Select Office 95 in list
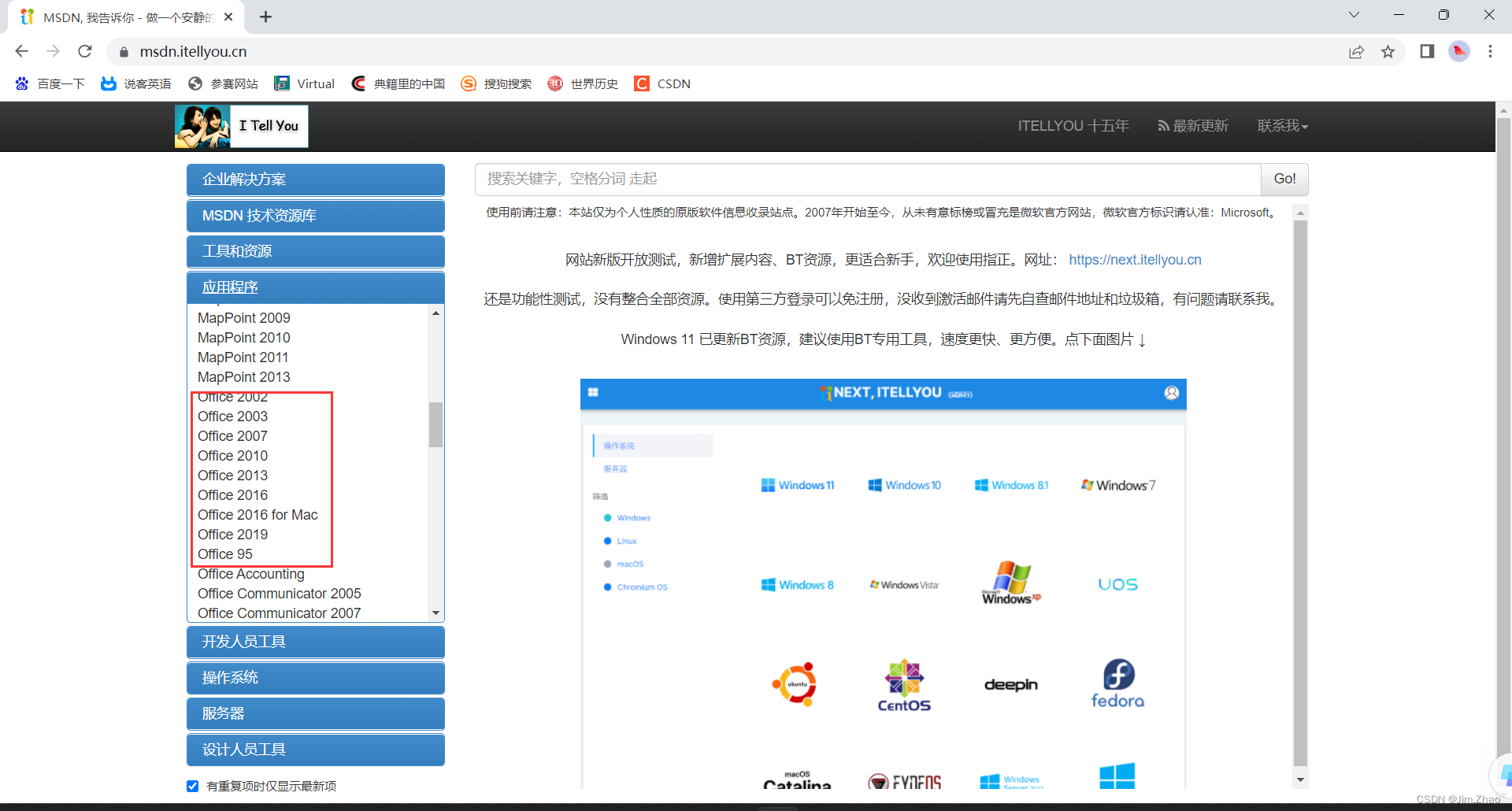This screenshot has height=811, width=1512. coord(225,554)
